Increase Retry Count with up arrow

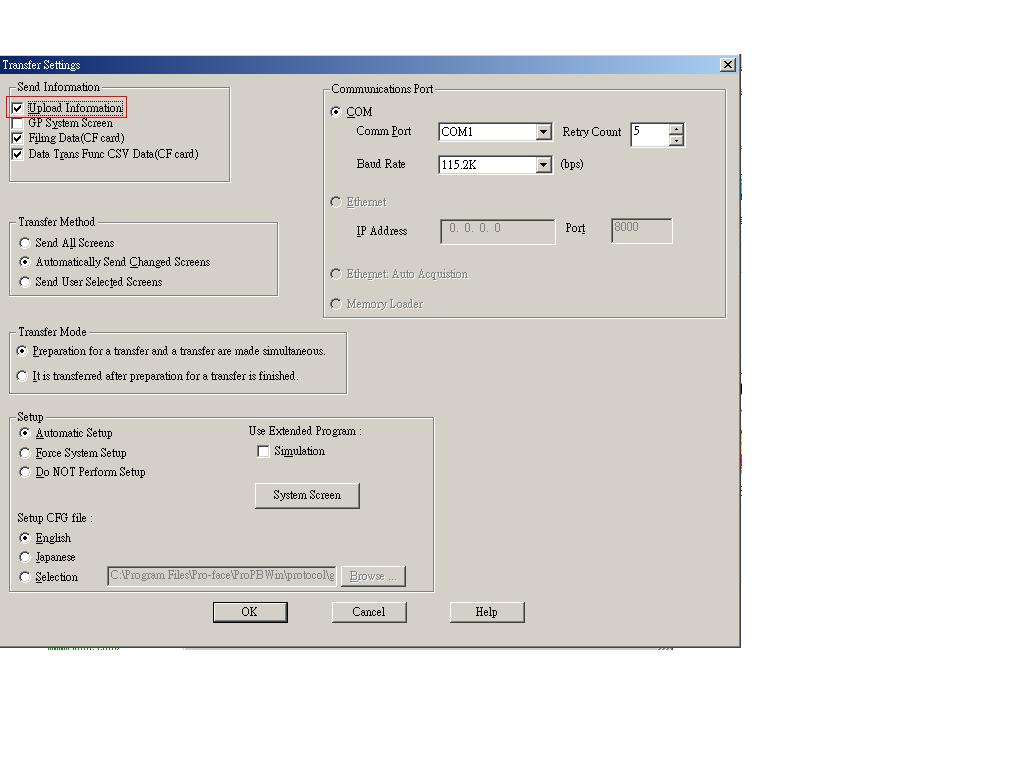(x=676, y=128)
